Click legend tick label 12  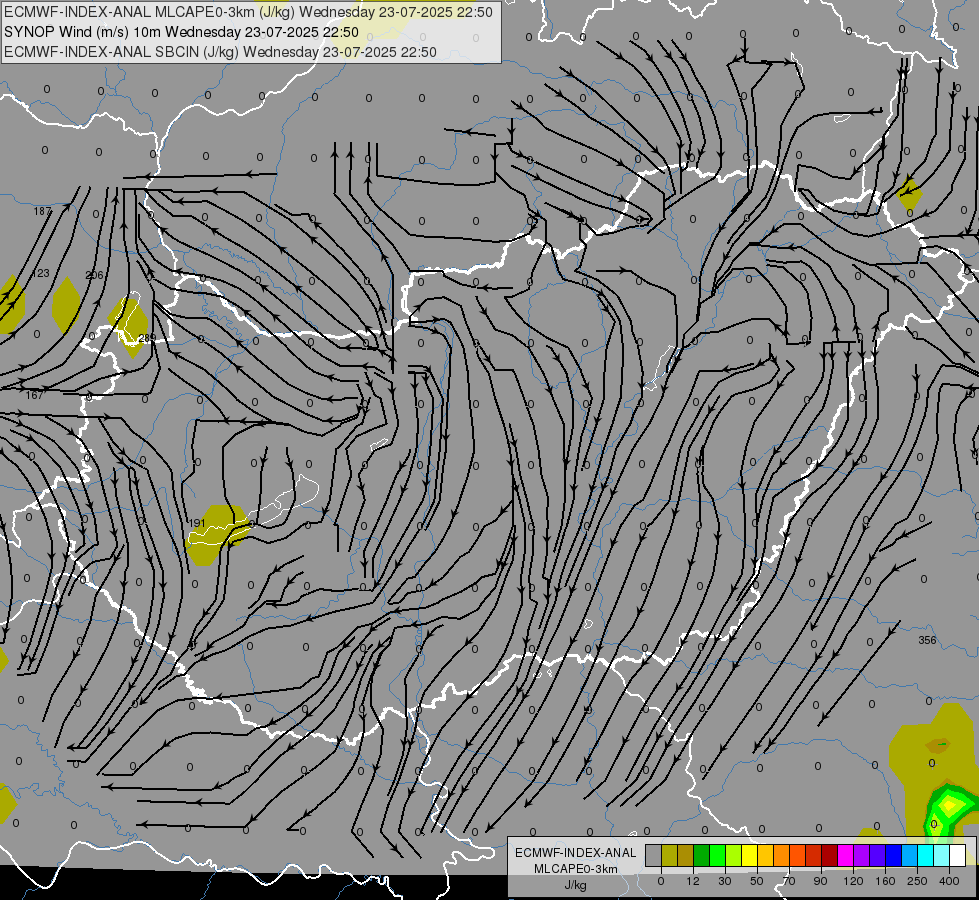tap(693, 881)
